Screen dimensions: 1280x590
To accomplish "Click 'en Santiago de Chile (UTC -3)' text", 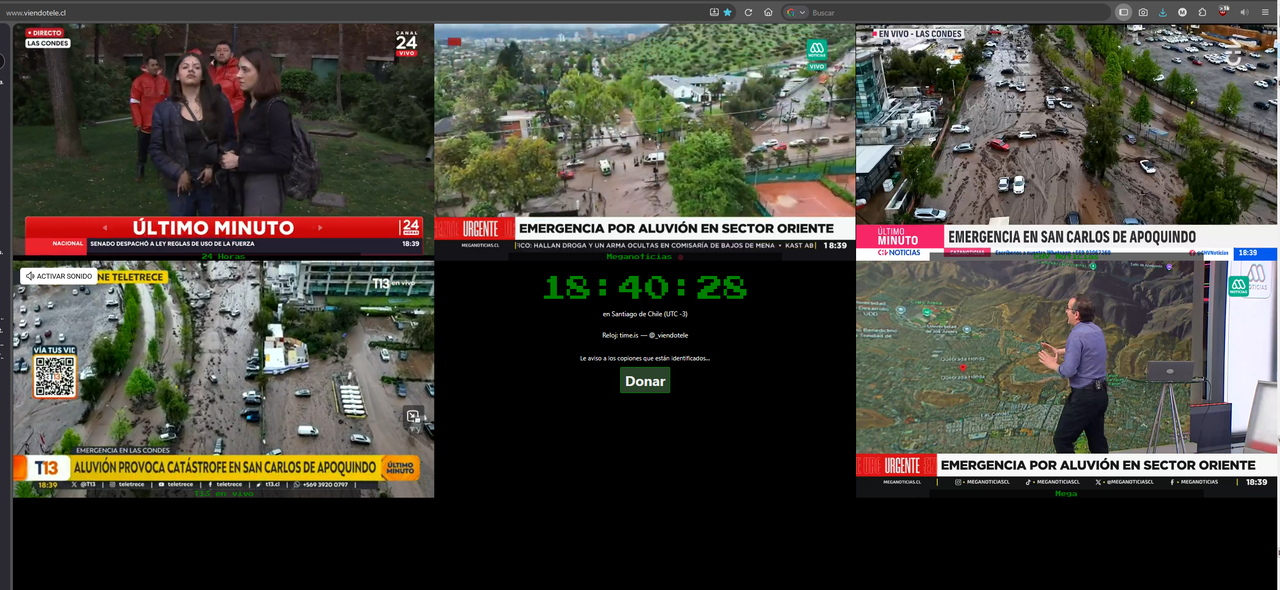I will (645, 314).
